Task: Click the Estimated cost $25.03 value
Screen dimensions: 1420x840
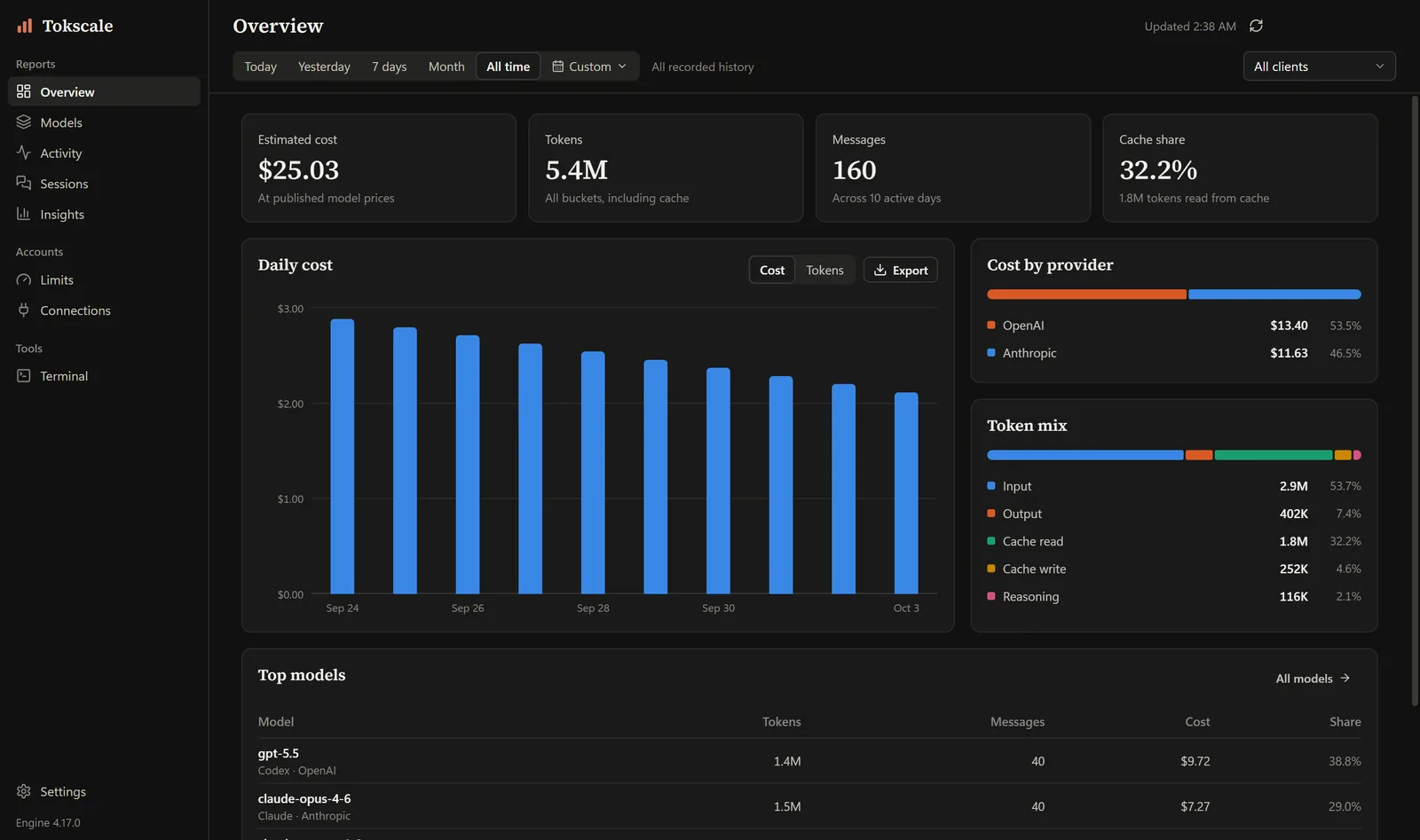Action: point(299,169)
